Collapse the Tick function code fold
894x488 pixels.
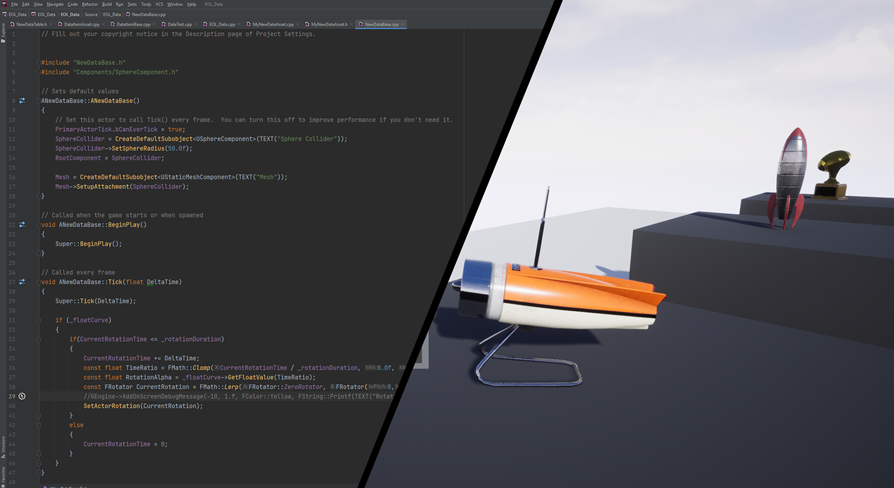click(39, 292)
